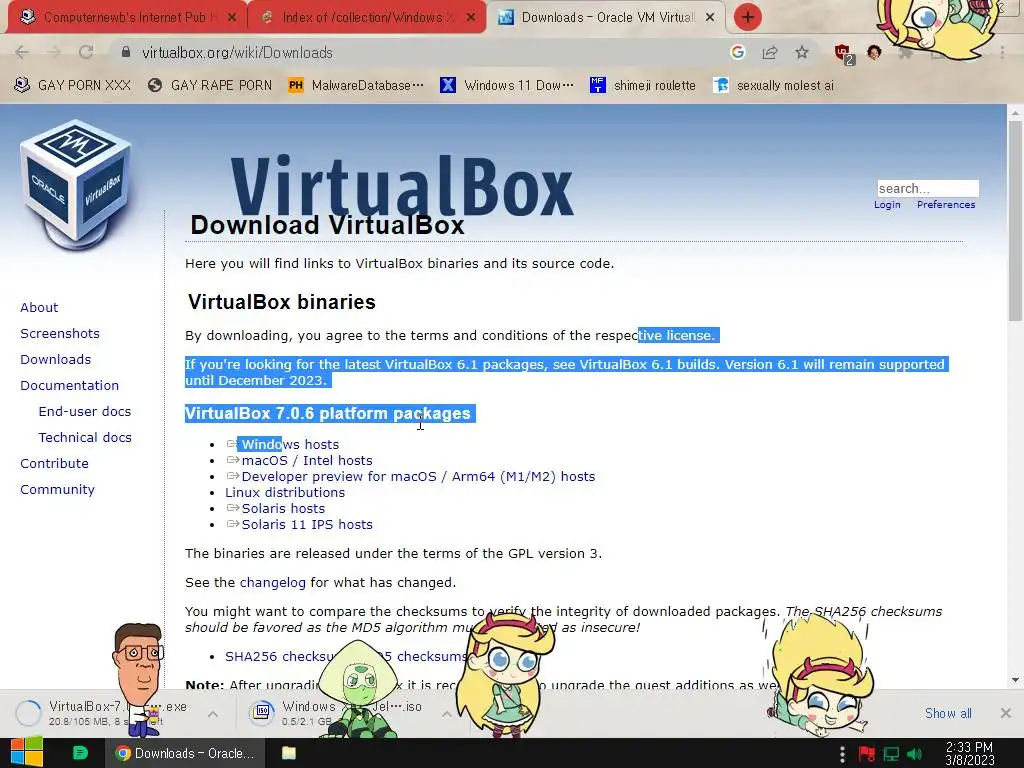Click the volume speaker tray icon

pos(915,754)
